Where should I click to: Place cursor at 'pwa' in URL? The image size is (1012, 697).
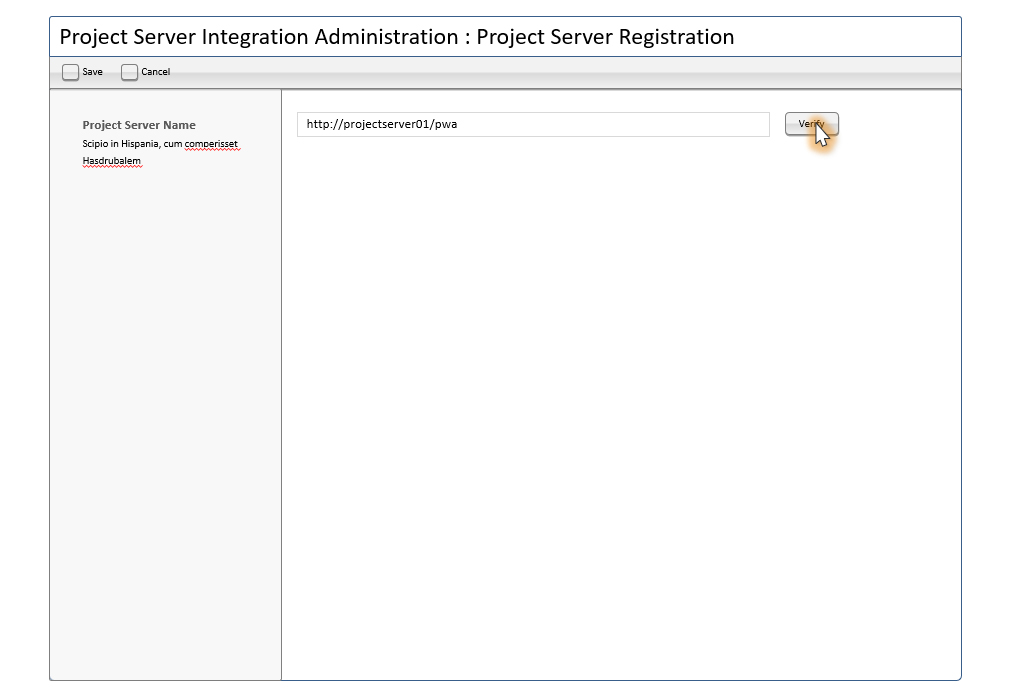446,125
